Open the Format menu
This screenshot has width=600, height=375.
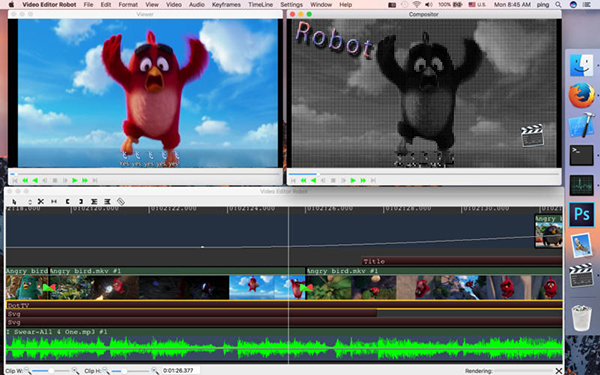128,5
